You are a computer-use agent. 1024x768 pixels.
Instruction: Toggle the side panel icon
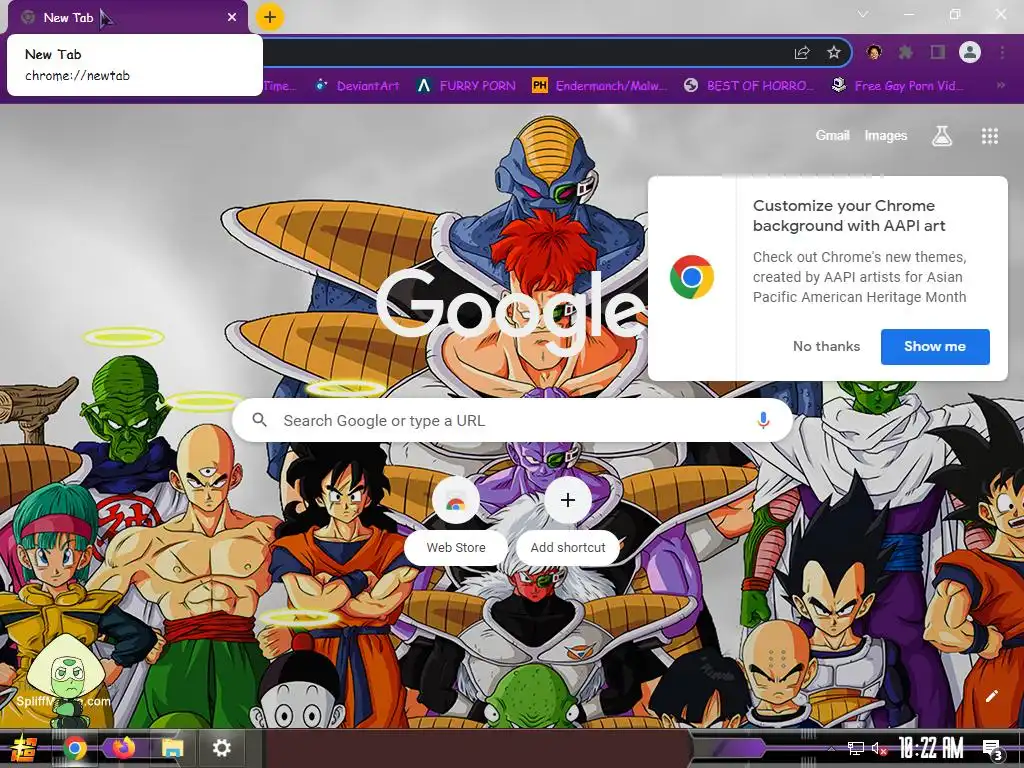[938, 52]
